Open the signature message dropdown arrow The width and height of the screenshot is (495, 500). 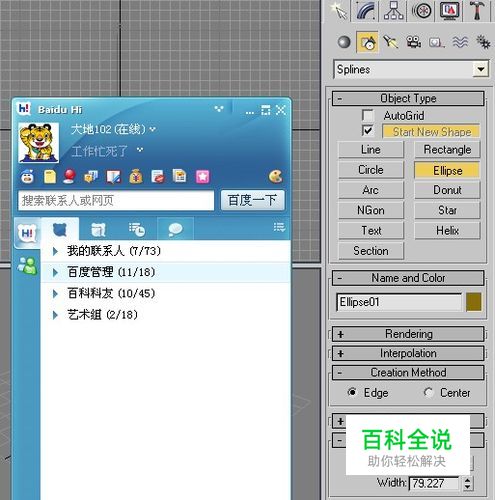tap(140, 150)
